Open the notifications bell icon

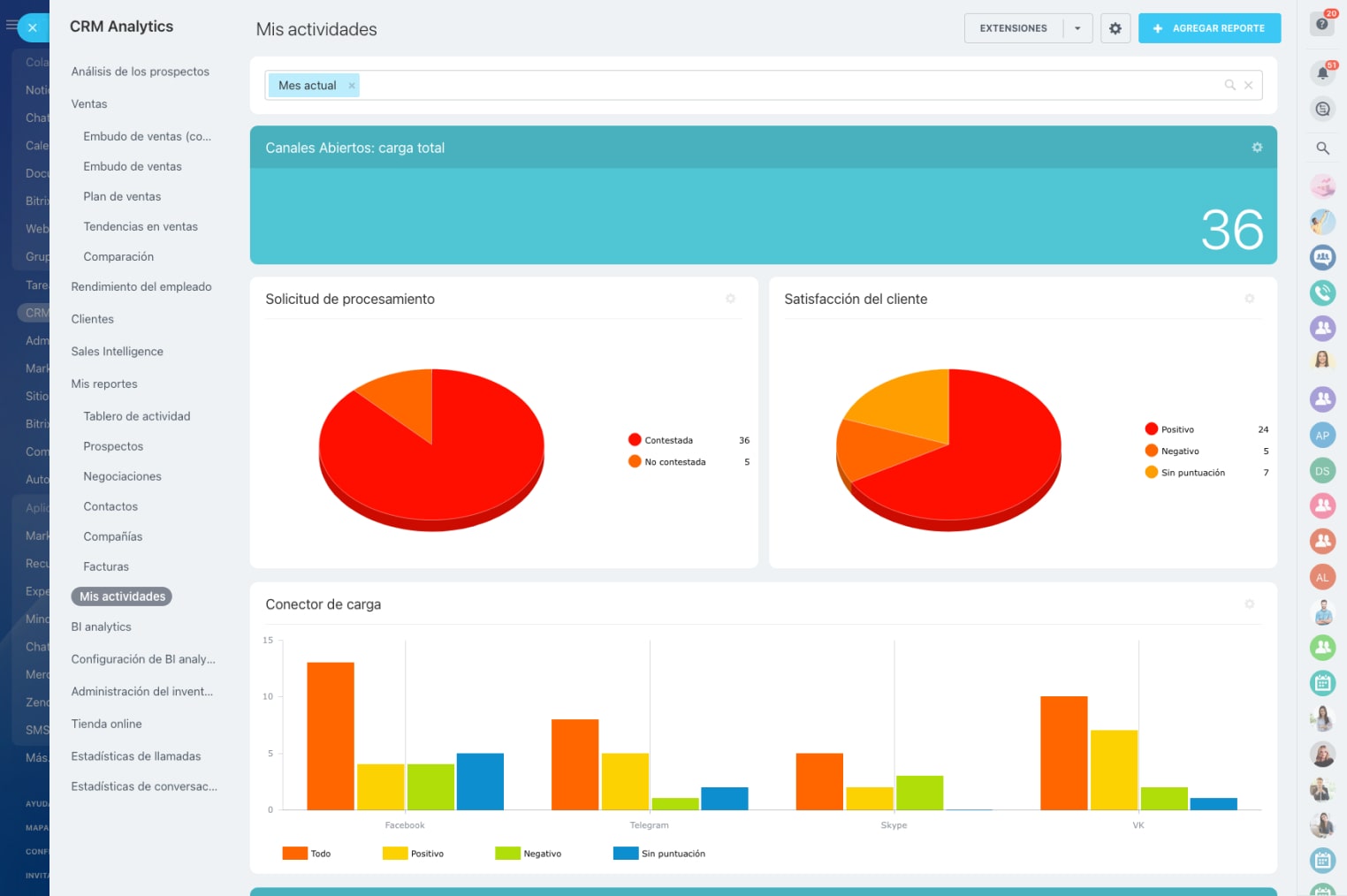(1322, 73)
